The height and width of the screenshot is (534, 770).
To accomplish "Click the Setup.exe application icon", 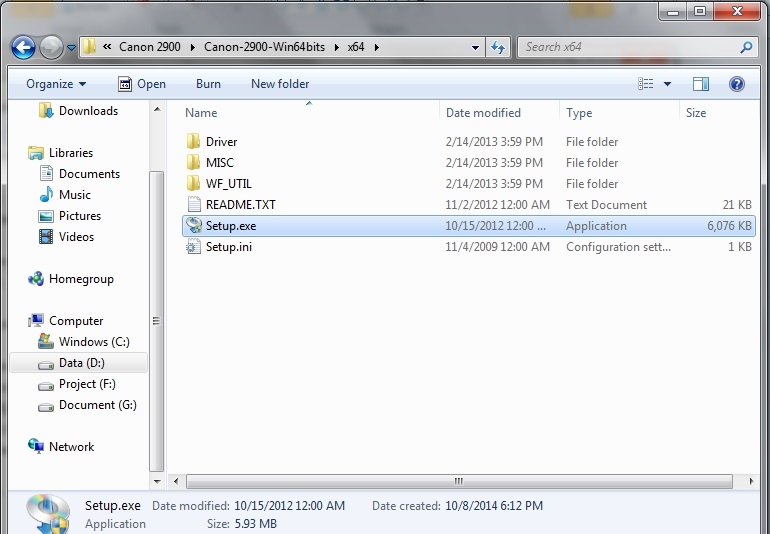I will tap(193, 226).
